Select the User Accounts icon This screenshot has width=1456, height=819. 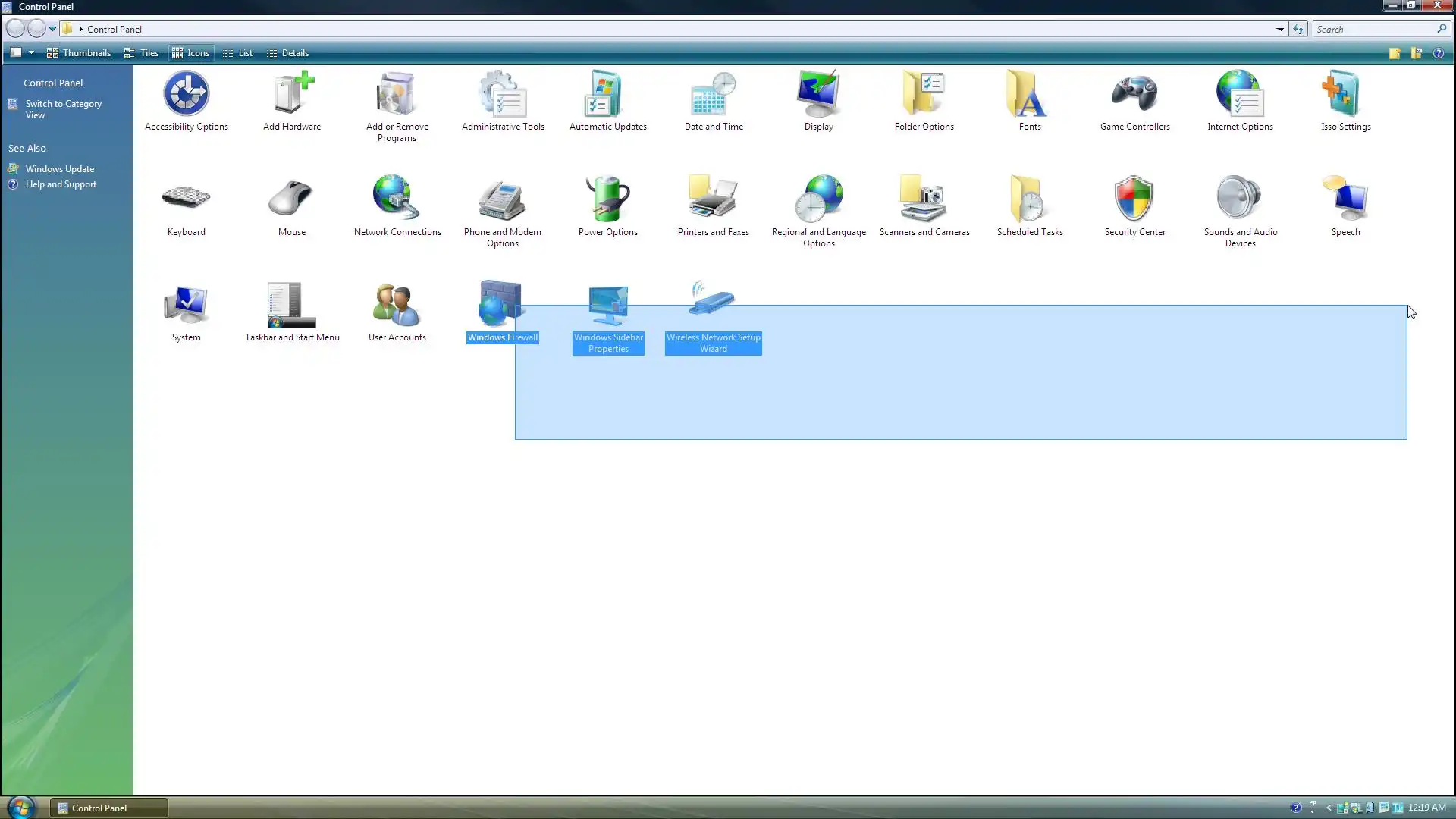(397, 305)
